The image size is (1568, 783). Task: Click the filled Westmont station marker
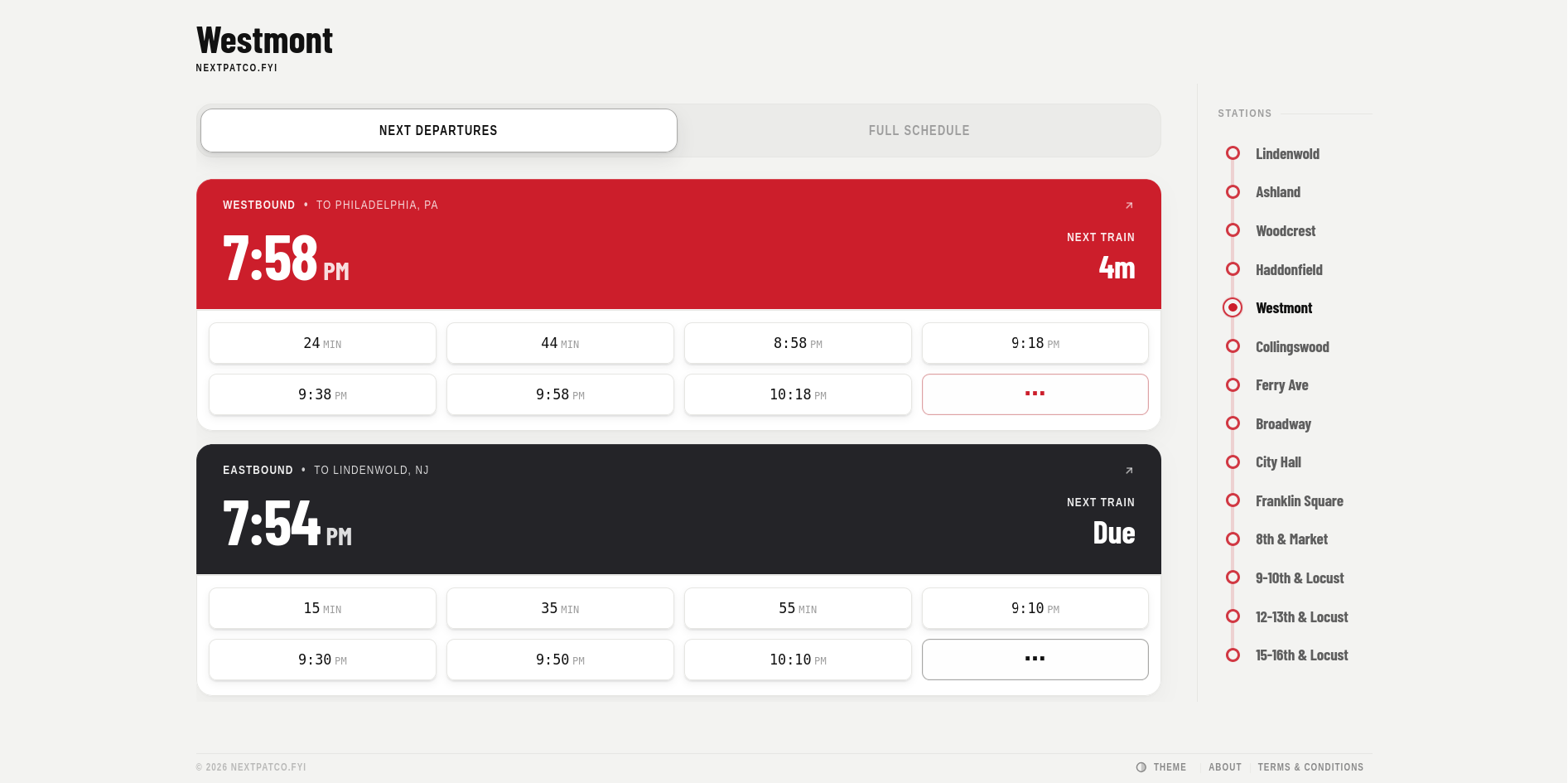(x=1233, y=307)
